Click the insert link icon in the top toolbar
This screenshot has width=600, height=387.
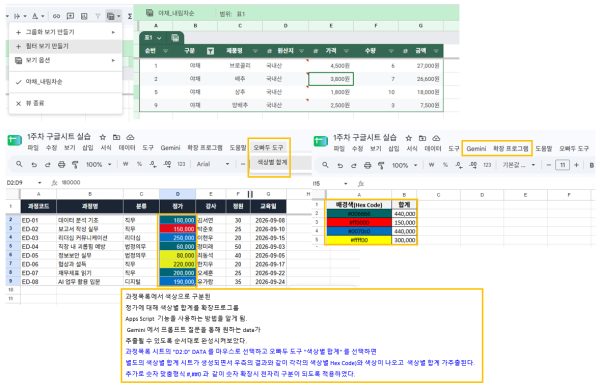56,16
